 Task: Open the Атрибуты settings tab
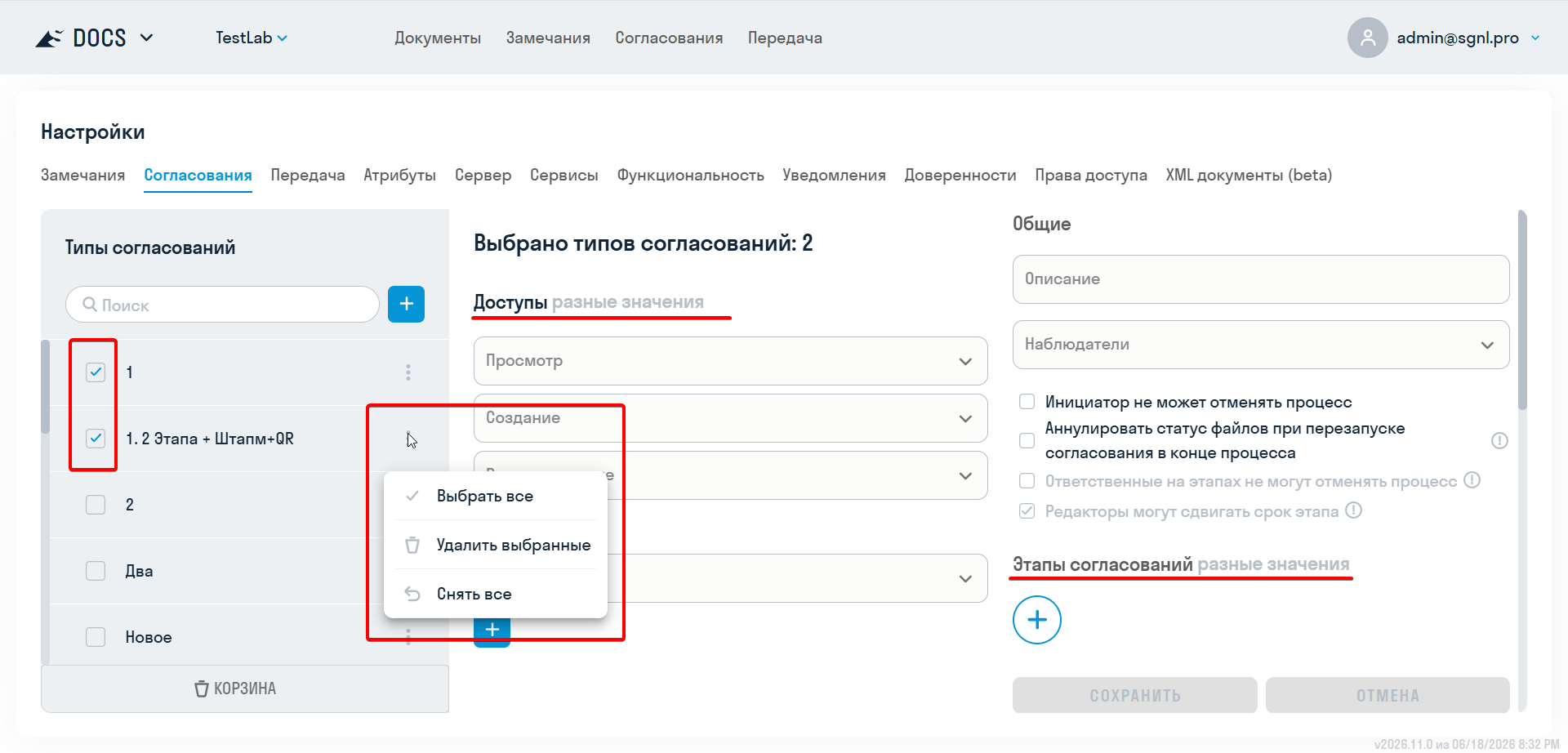point(399,175)
